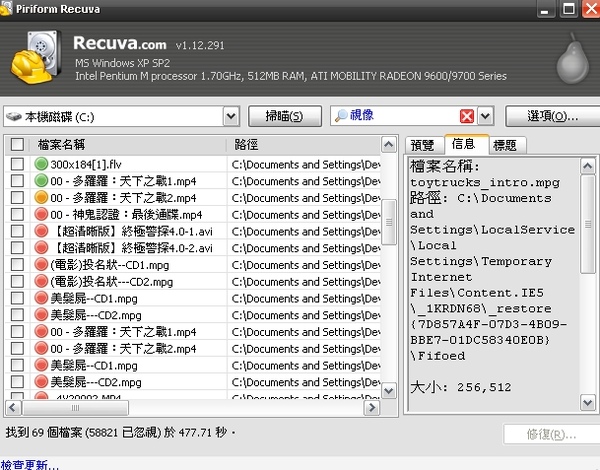
Task: Select the checkbox for (電影)投名狀--CD1.mpg
Action: click(x=17, y=264)
